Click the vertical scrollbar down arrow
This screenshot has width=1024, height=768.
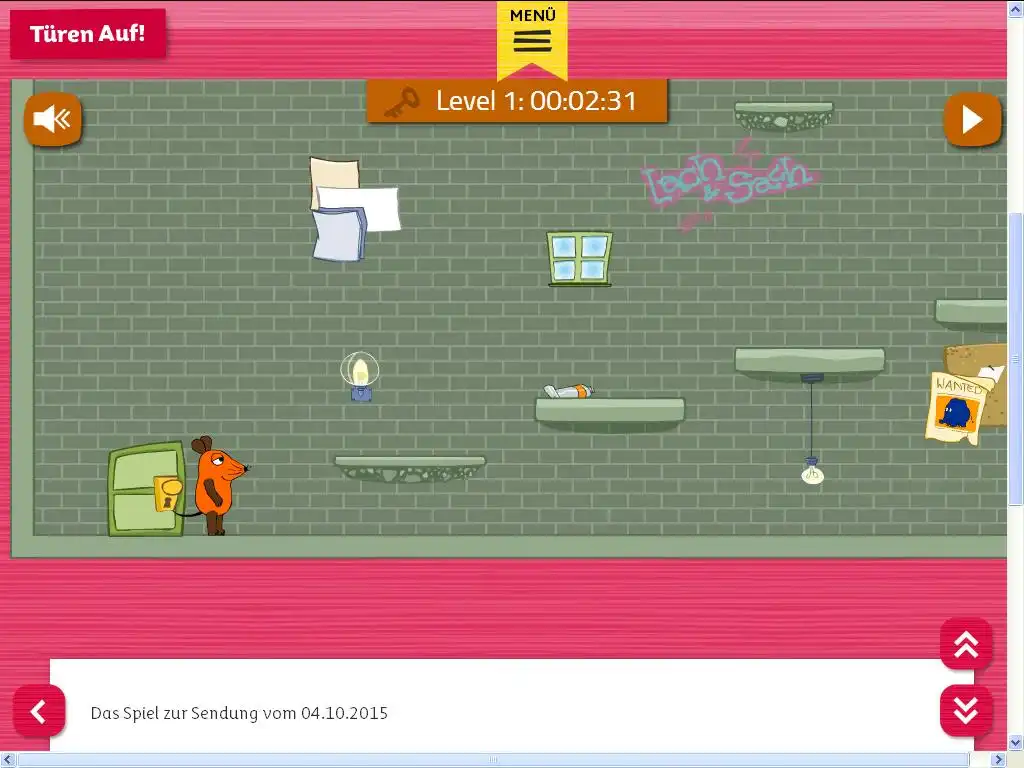[1016, 743]
